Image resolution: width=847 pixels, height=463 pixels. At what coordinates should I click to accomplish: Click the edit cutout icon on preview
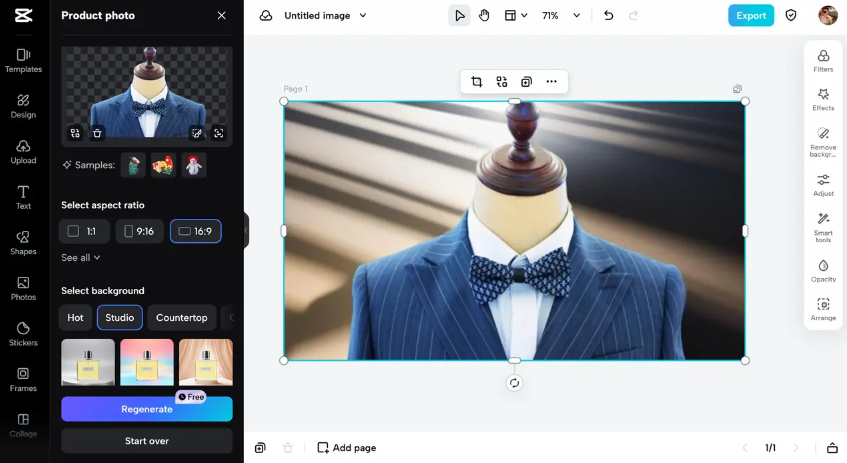click(197, 133)
